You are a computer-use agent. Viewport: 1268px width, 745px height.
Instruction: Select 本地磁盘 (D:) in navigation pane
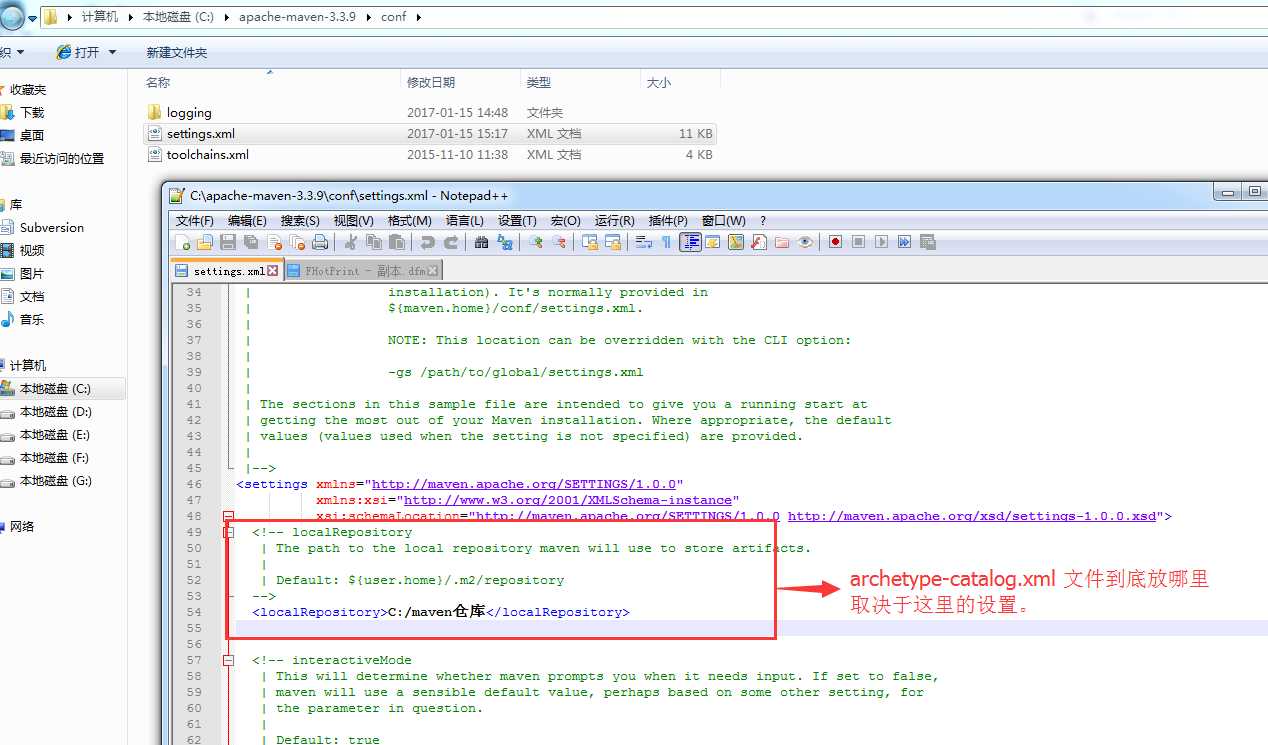click(x=56, y=412)
